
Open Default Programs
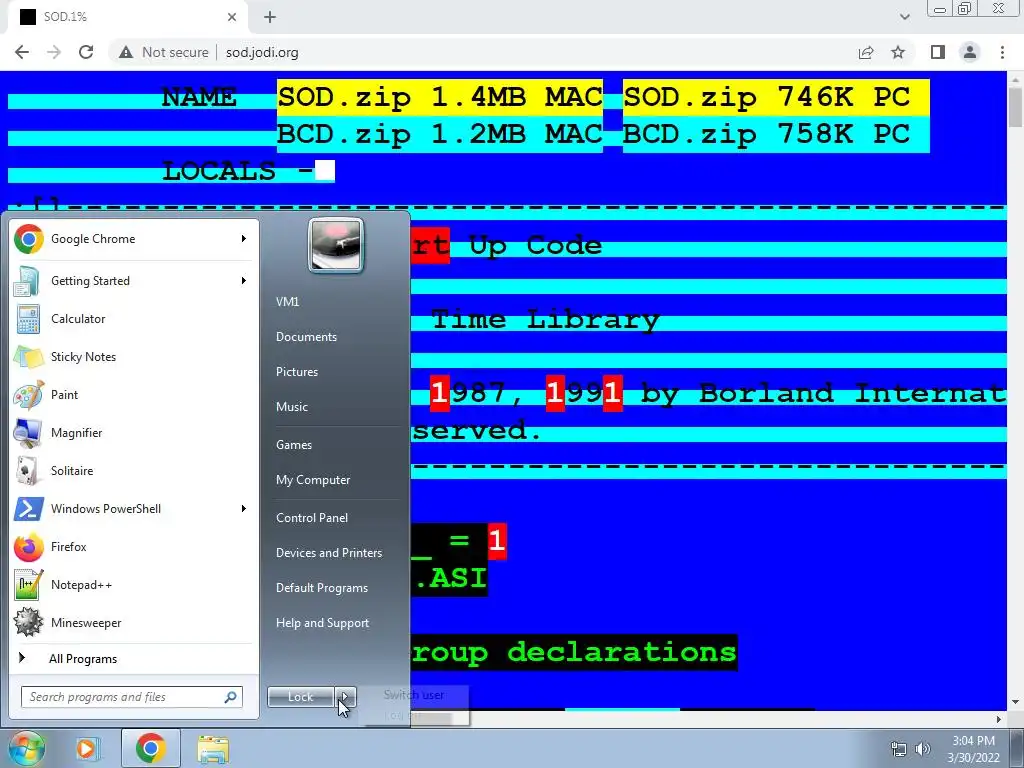(x=322, y=588)
